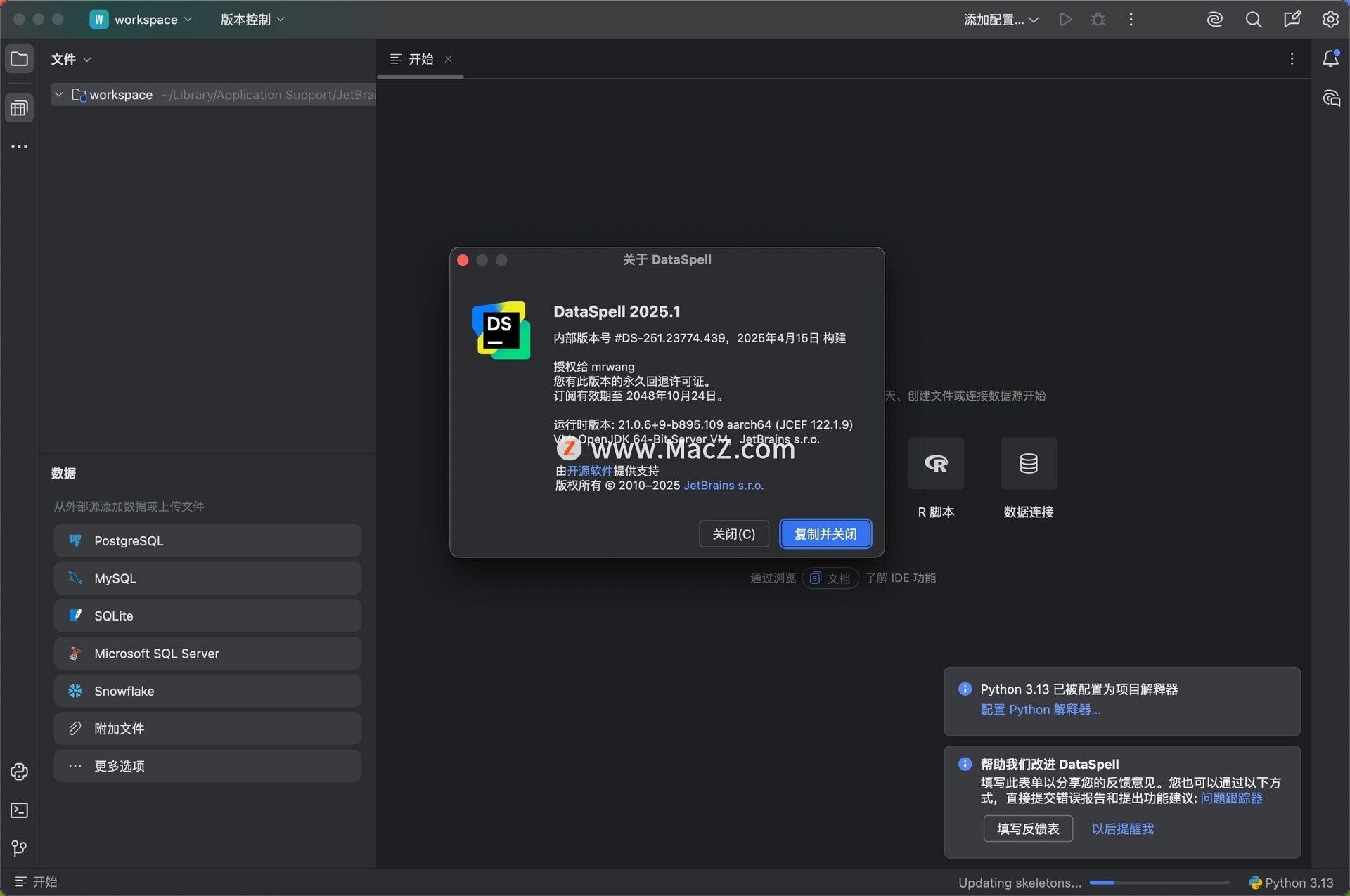
Task: Open the Python Console icon in sidebar
Action: [x=19, y=772]
